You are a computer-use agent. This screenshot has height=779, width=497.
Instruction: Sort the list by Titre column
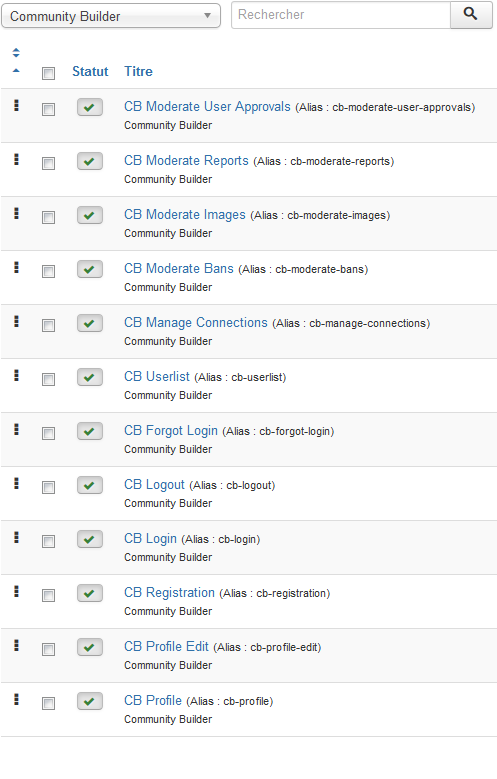[x=138, y=72]
